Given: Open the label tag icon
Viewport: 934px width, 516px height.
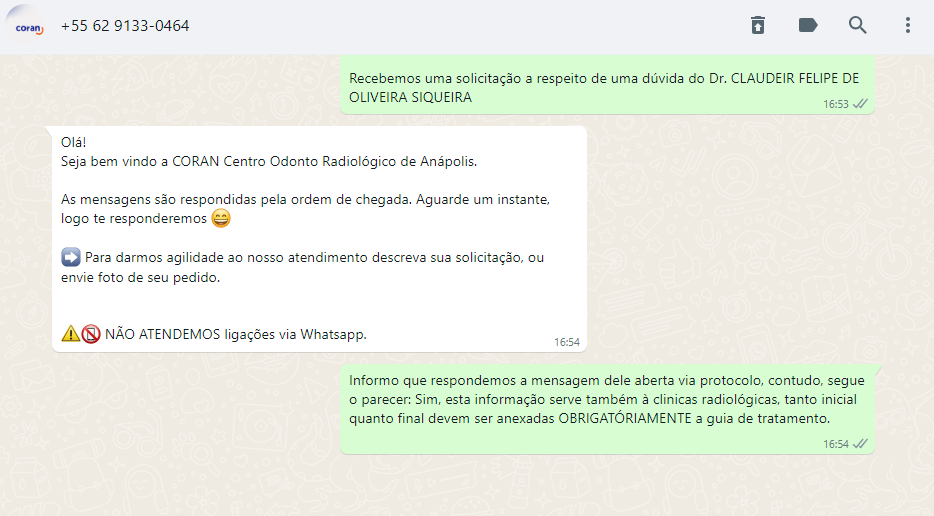Looking at the screenshot, I should coord(808,25).
